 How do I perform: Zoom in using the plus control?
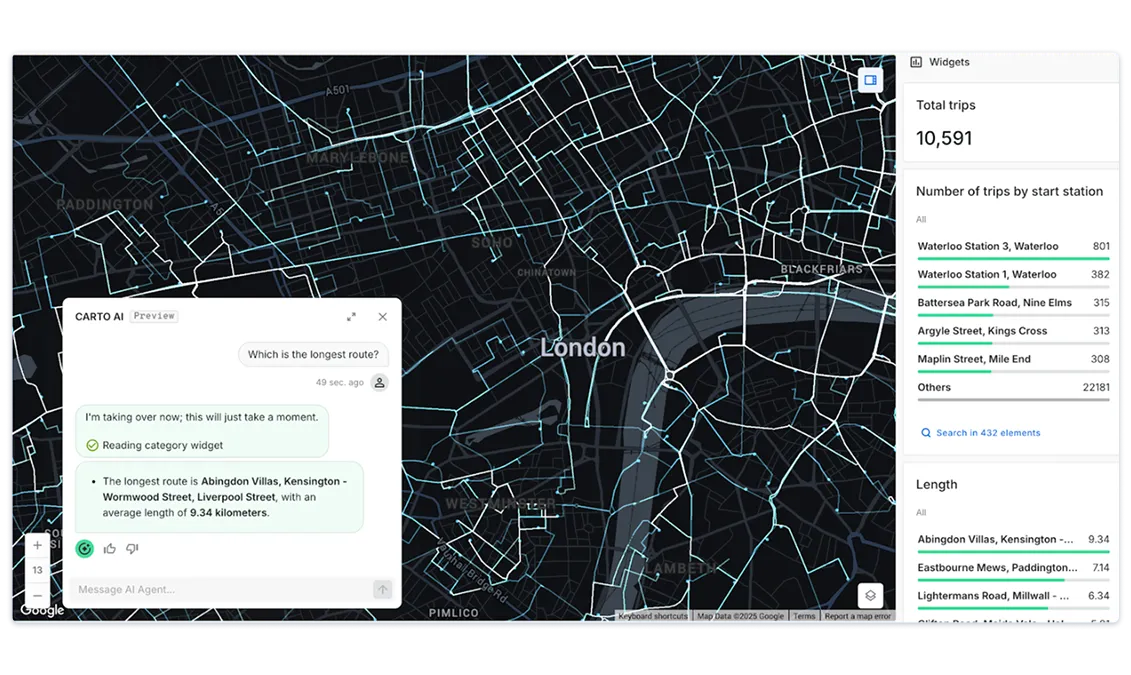point(37,546)
